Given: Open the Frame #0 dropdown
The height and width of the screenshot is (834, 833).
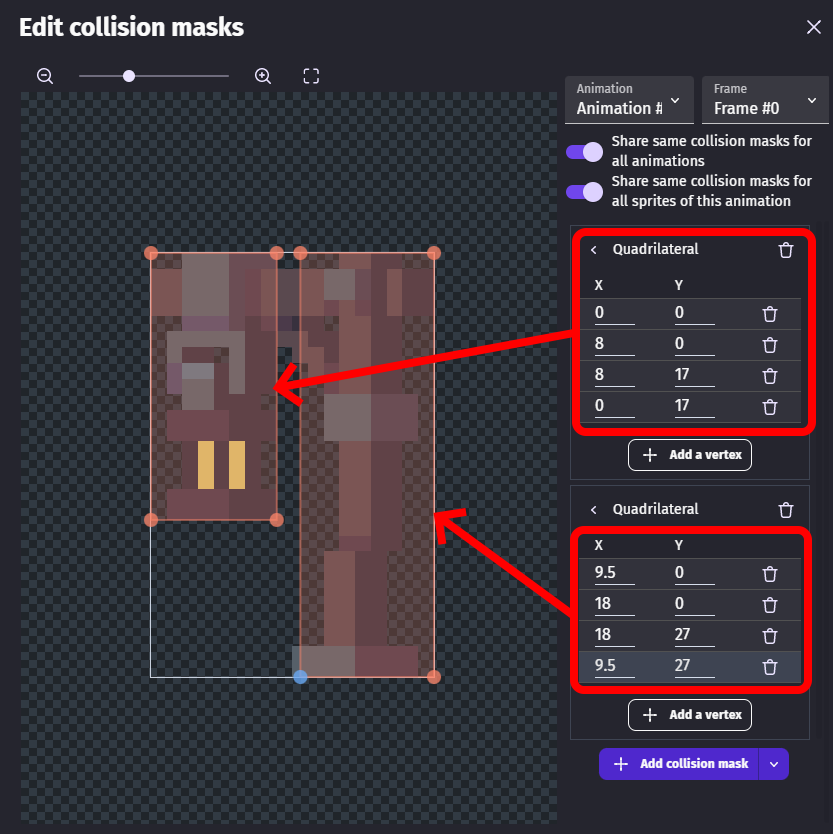Looking at the screenshot, I should pos(765,101).
